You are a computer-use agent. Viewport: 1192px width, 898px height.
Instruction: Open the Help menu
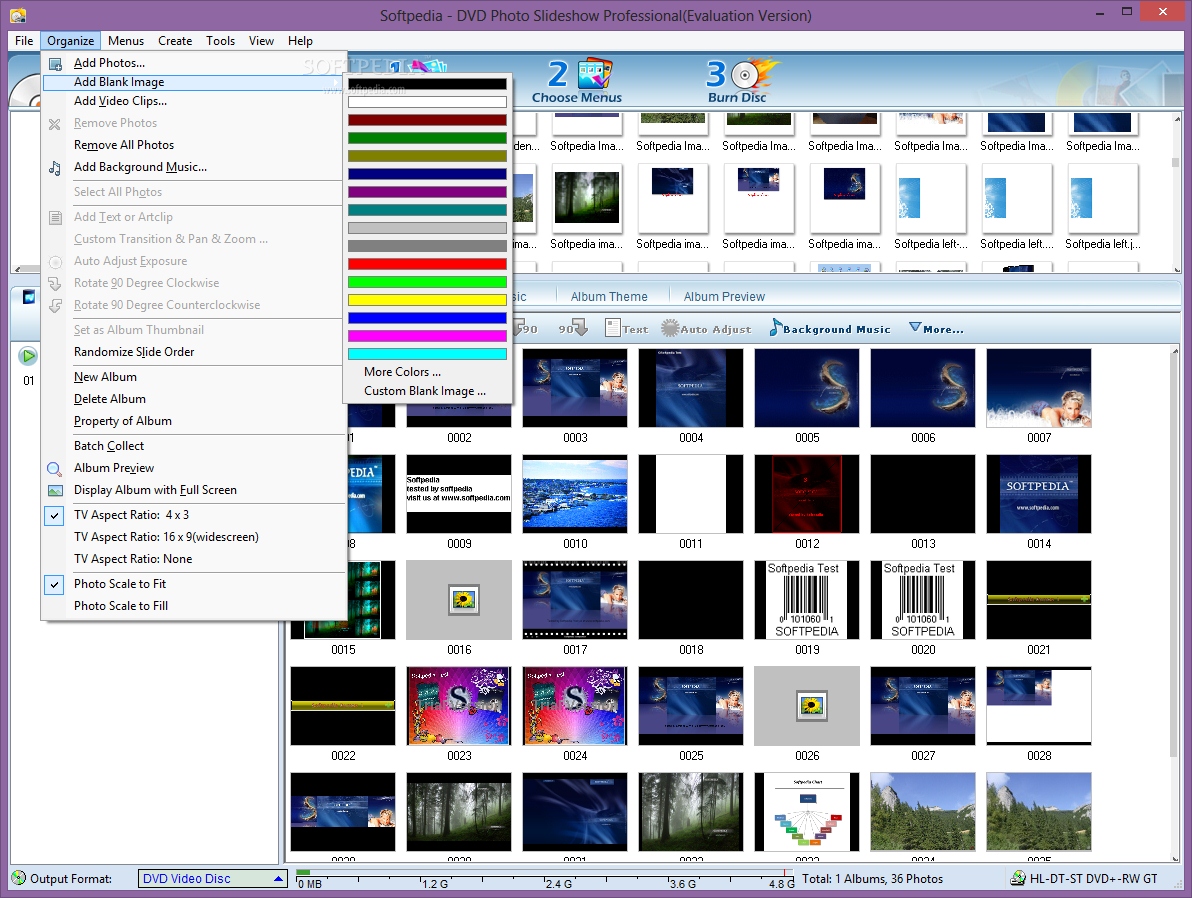(300, 41)
